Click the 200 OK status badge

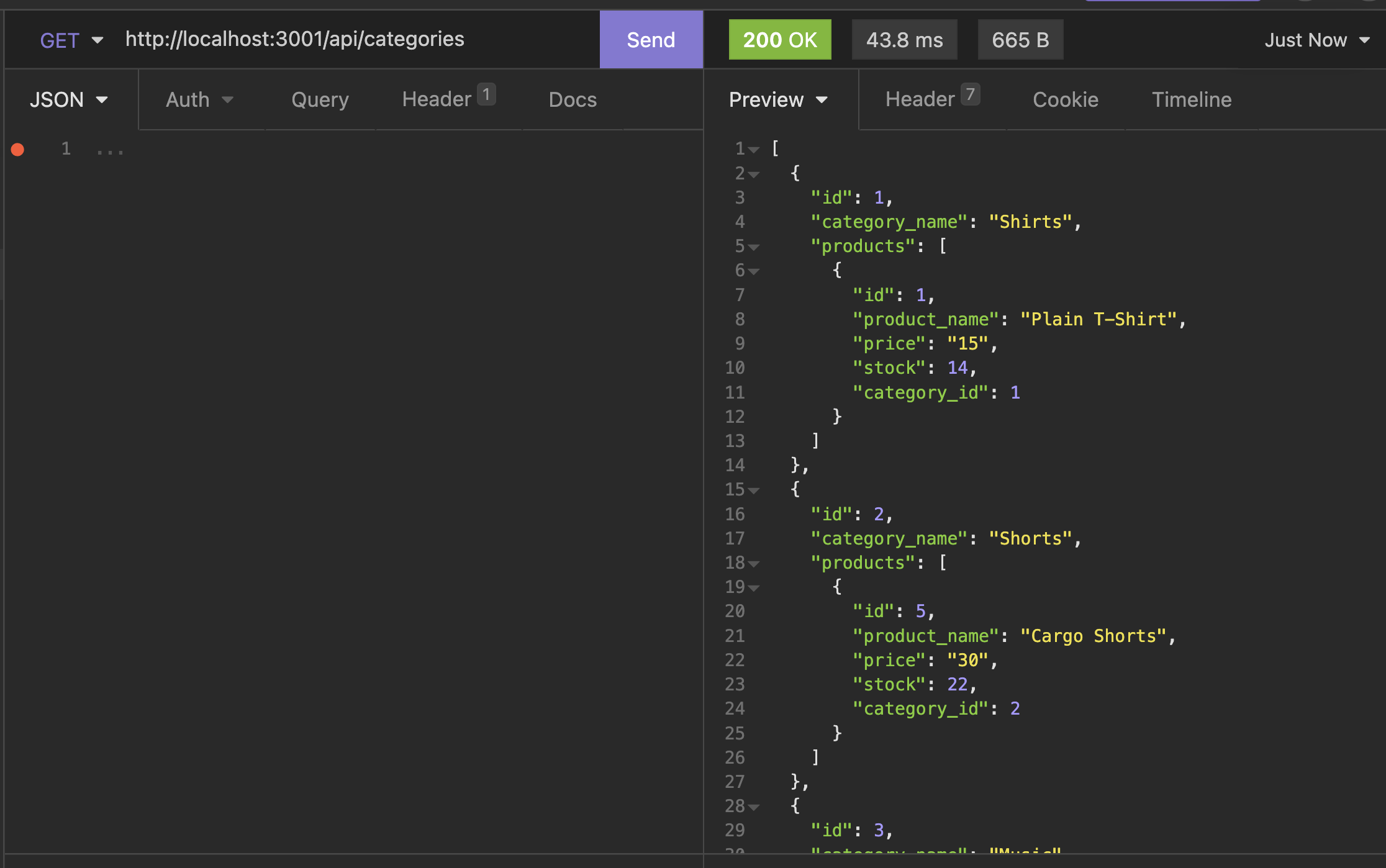[780, 39]
